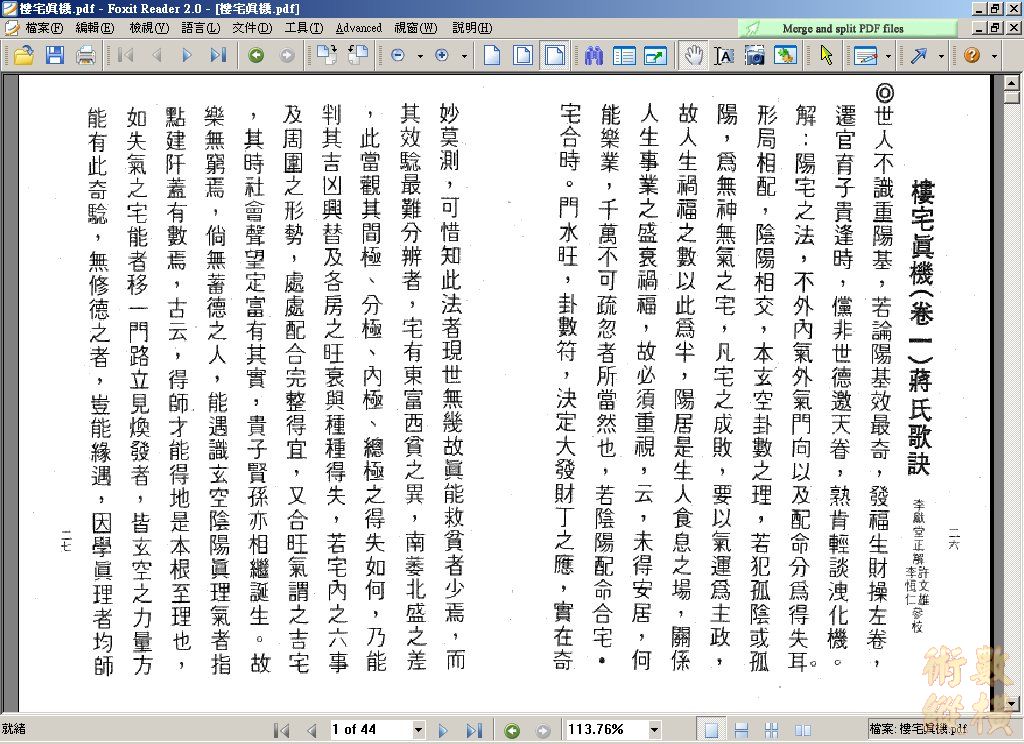The width and height of the screenshot is (1024, 744).
Task: Set actual size page view icon
Action: click(x=492, y=56)
